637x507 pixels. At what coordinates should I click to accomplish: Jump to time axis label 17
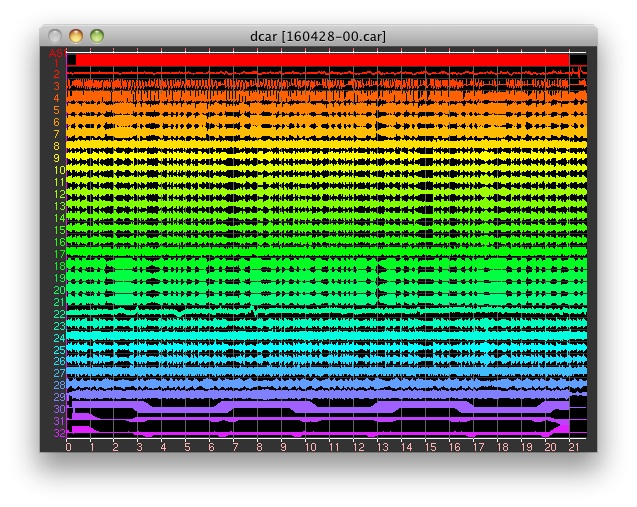(479, 447)
